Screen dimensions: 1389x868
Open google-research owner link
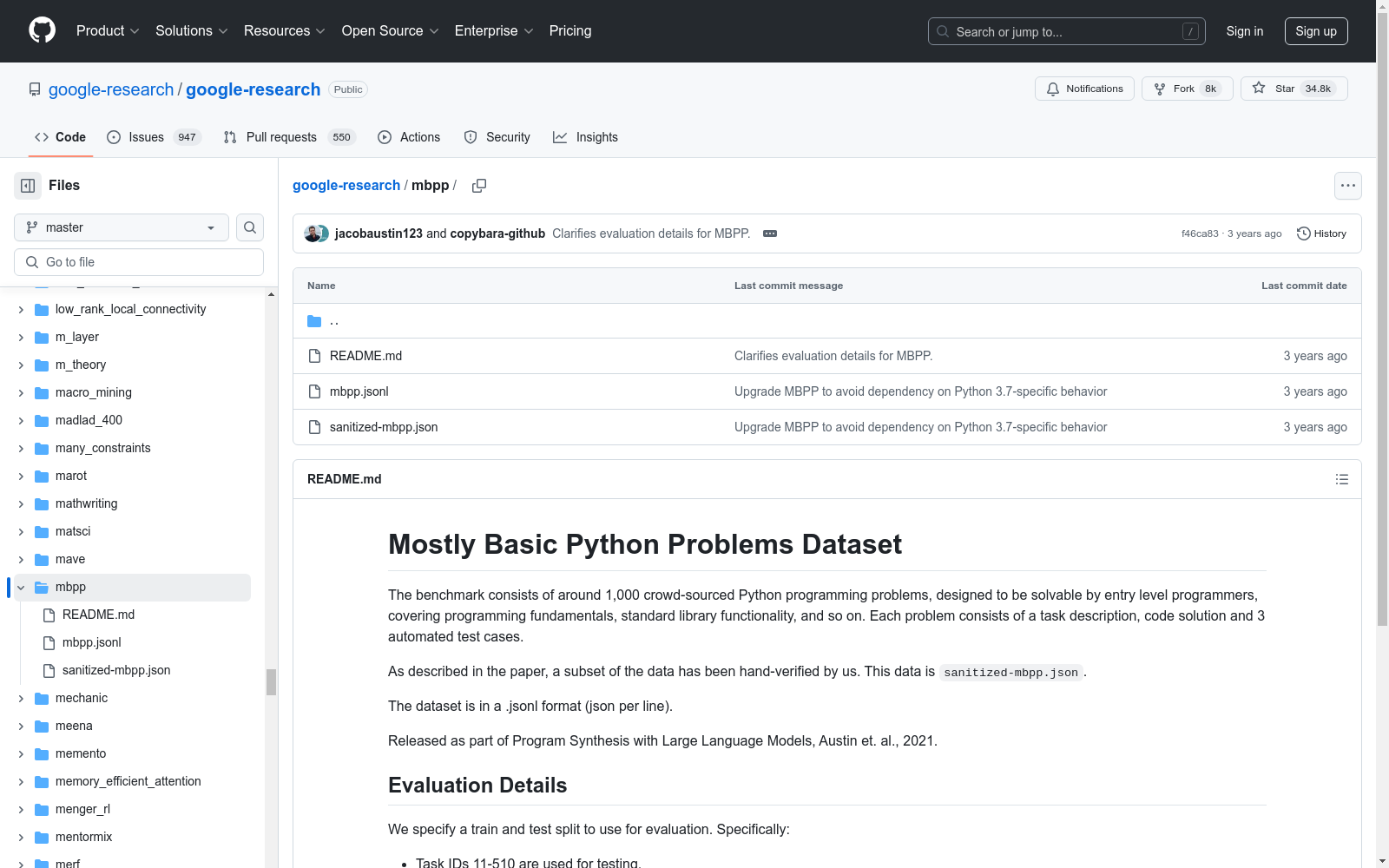(x=111, y=89)
